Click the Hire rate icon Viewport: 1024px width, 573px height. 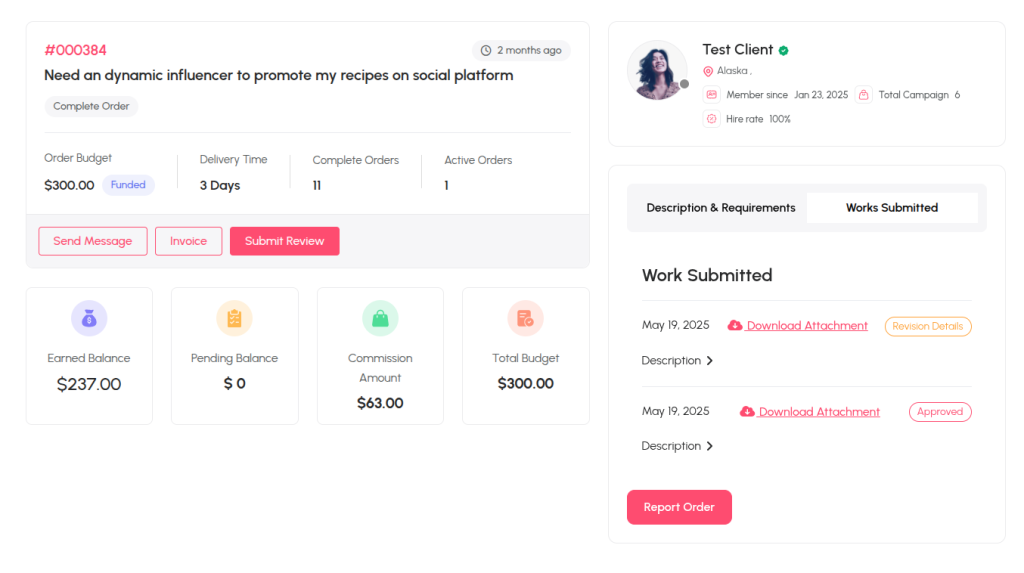712,119
